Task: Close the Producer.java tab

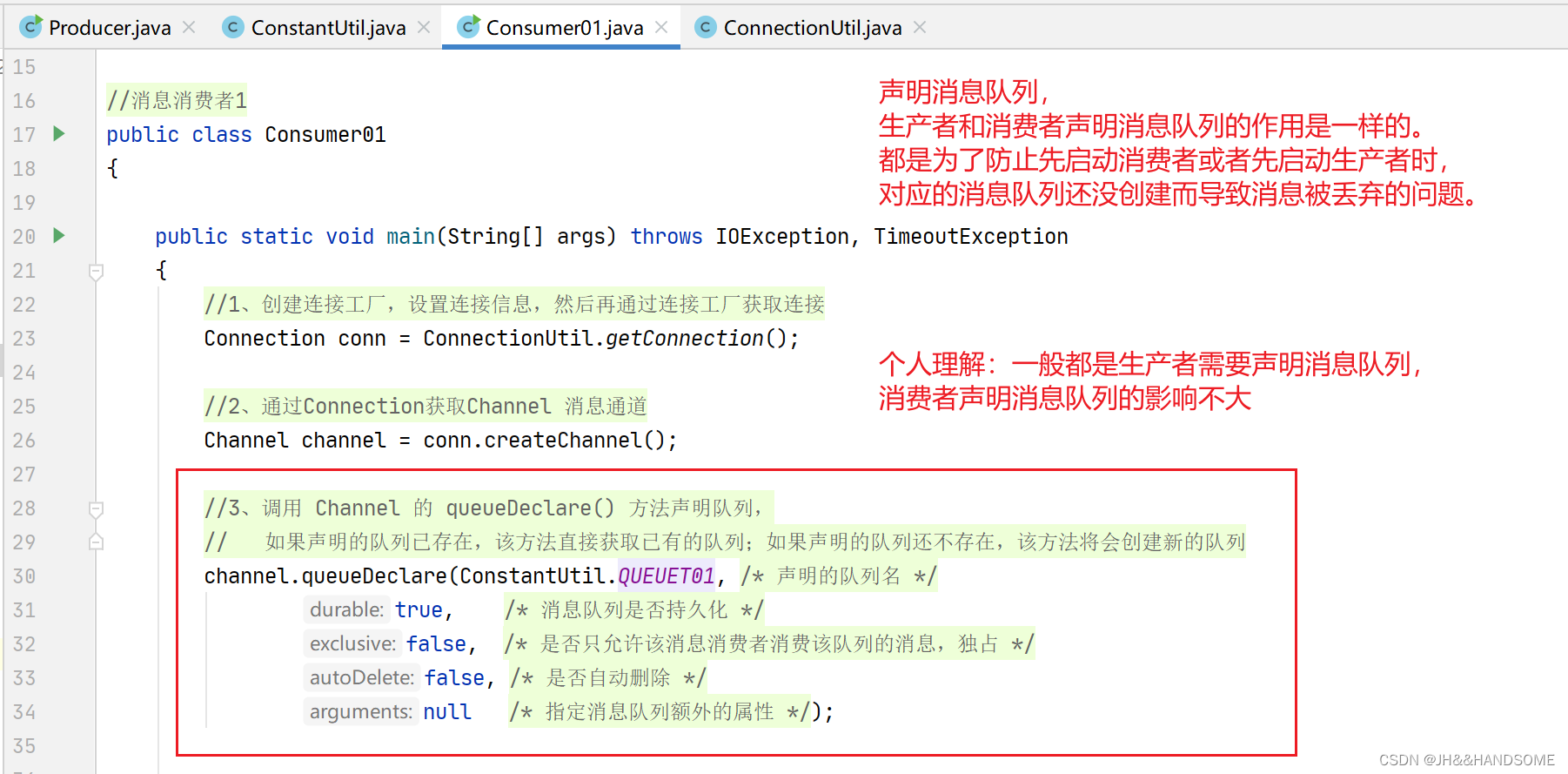Action: click(189, 28)
